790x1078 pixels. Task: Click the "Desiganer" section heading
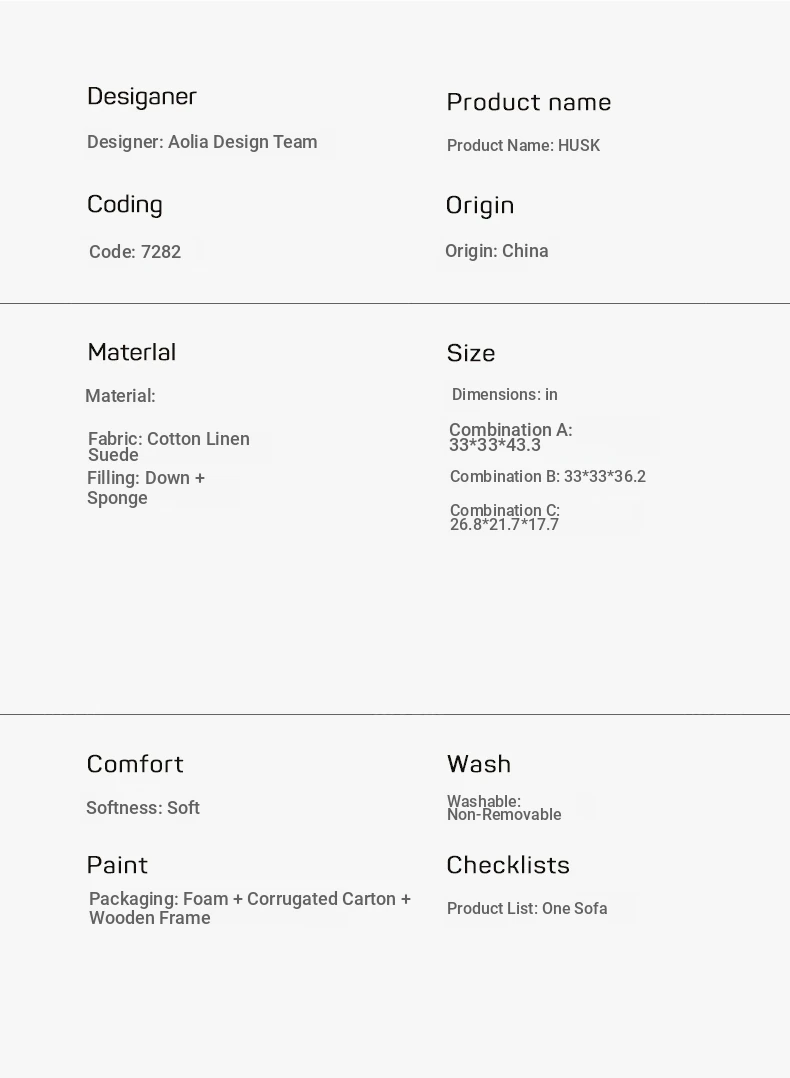tap(142, 96)
